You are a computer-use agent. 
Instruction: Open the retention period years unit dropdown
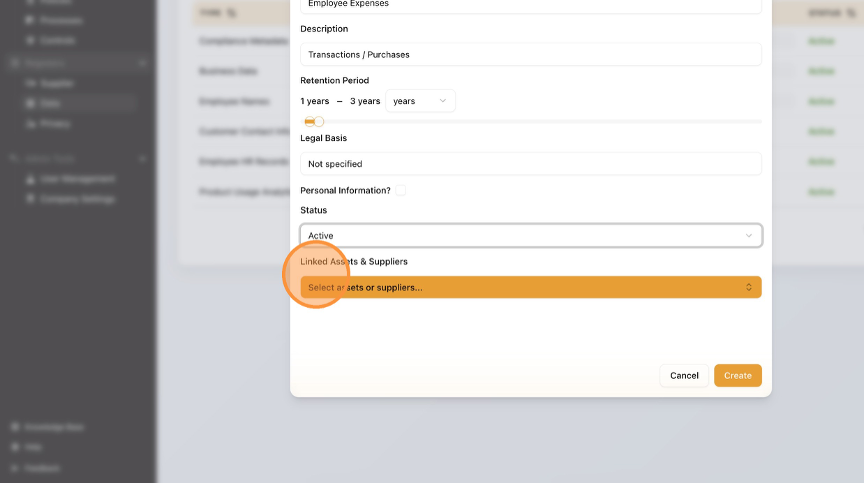pos(420,101)
